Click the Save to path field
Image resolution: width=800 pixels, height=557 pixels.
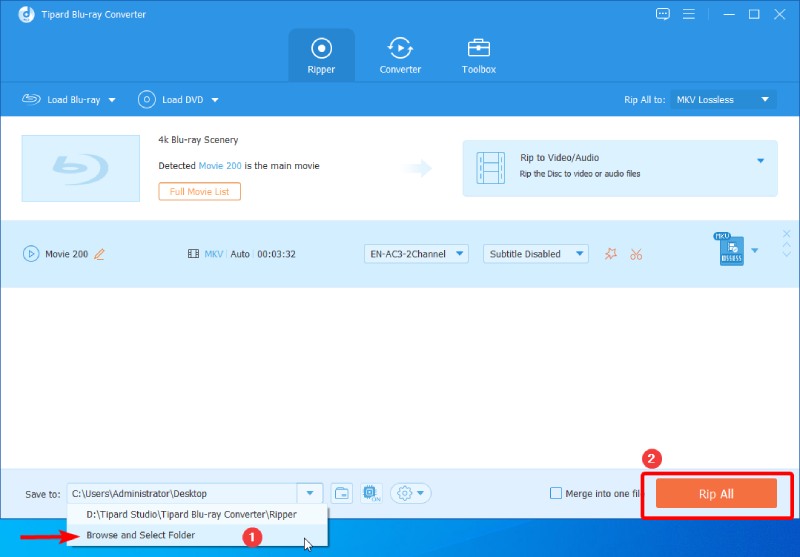click(182, 493)
